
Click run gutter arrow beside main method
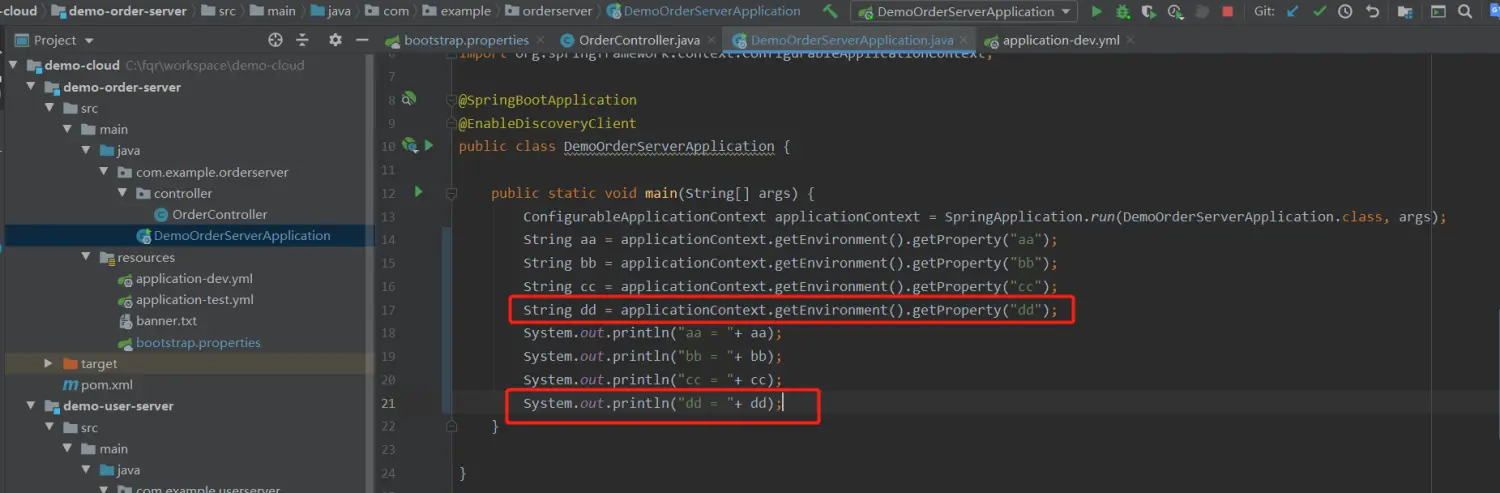419,192
